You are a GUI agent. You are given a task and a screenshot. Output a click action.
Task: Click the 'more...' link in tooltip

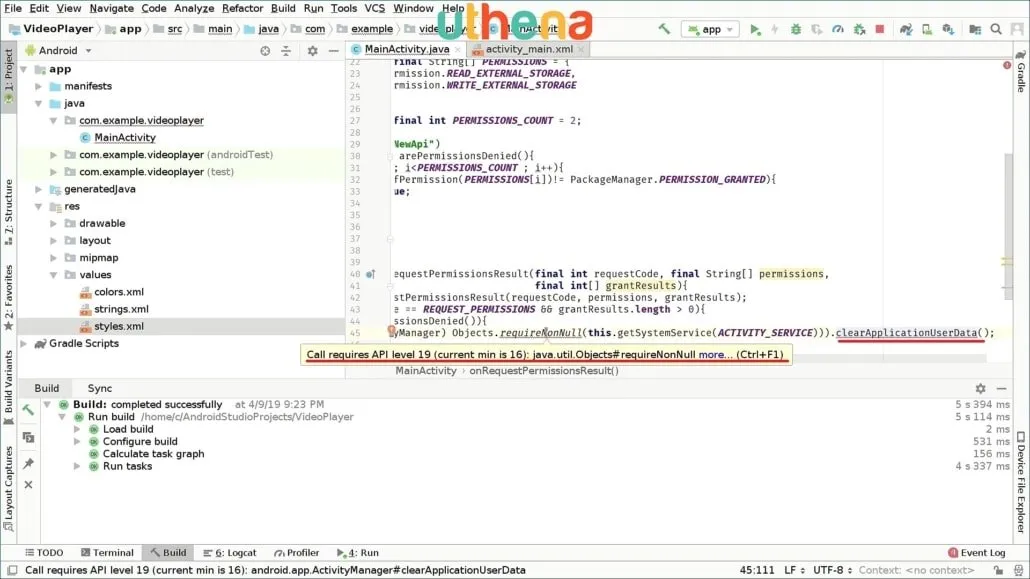[x=715, y=354]
